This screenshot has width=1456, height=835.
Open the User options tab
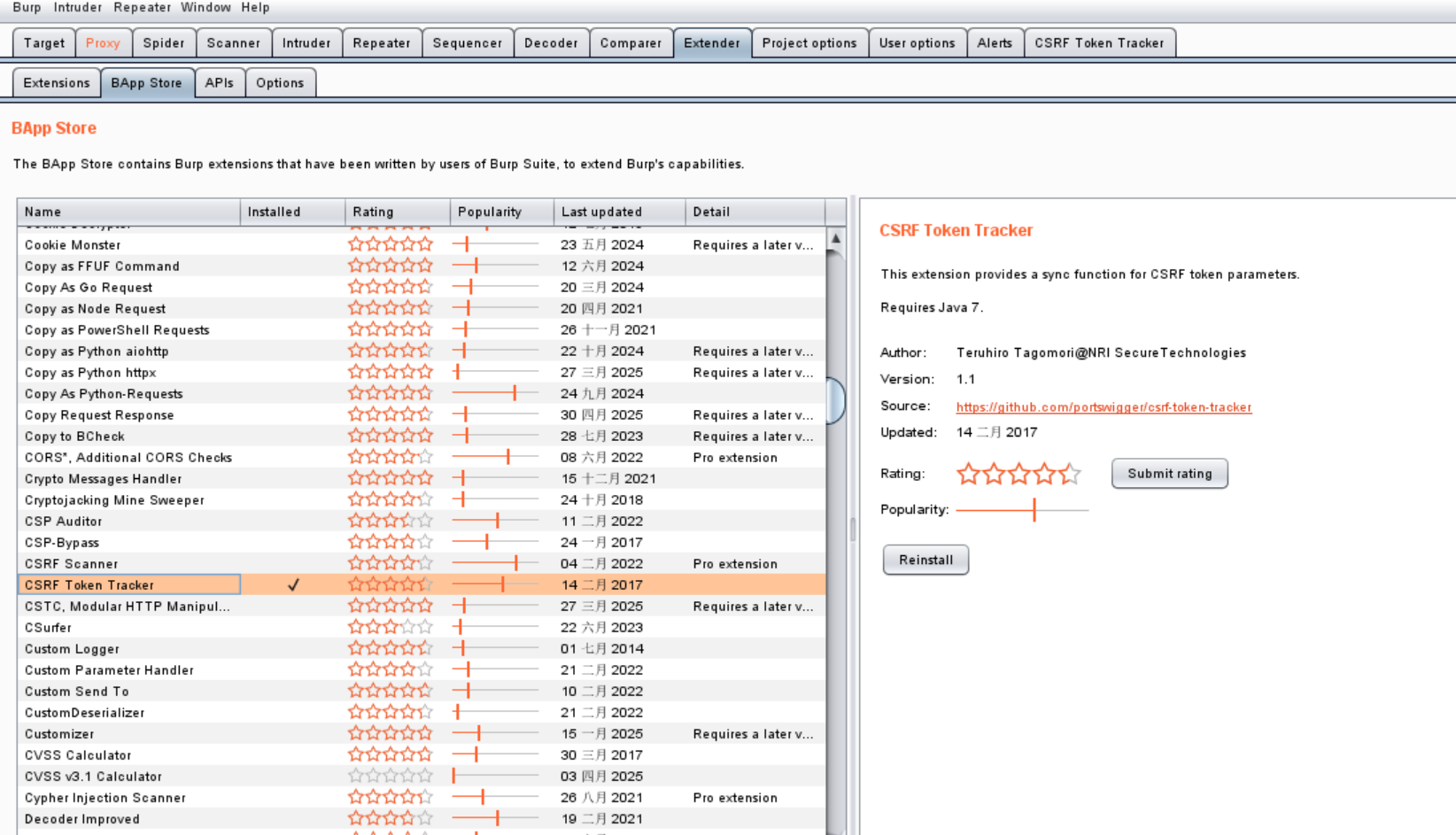(918, 43)
